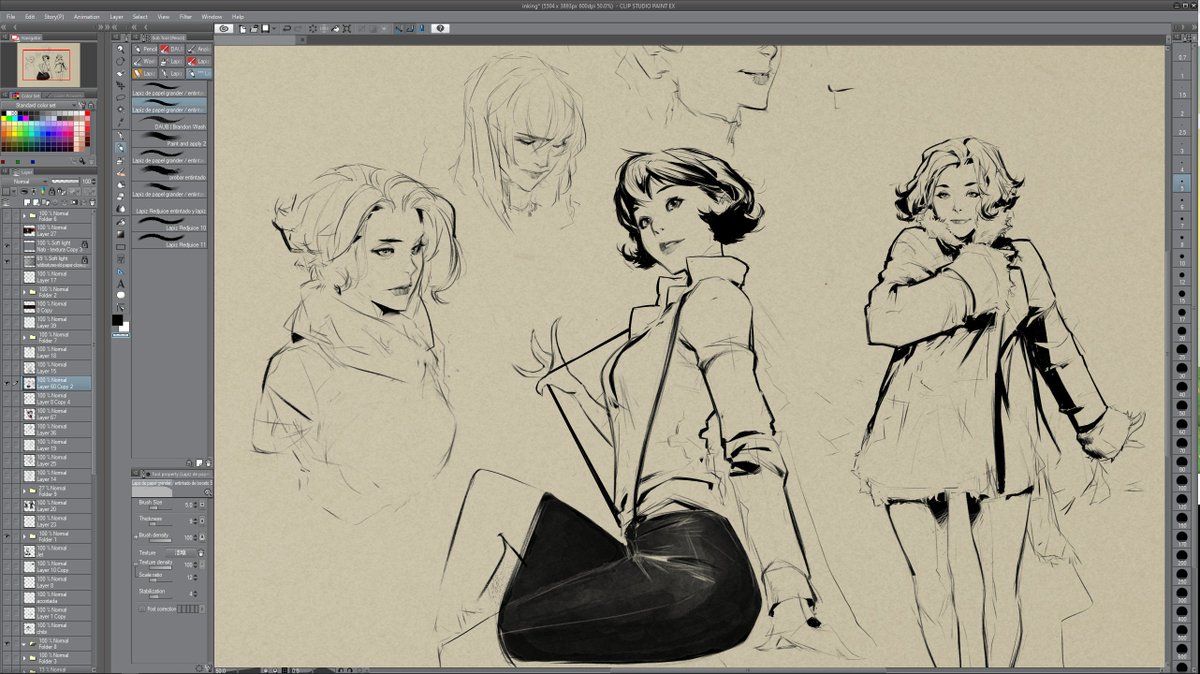This screenshot has height=674, width=1200.
Task: Enable the Post correction checkbox
Action: (142, 608)
